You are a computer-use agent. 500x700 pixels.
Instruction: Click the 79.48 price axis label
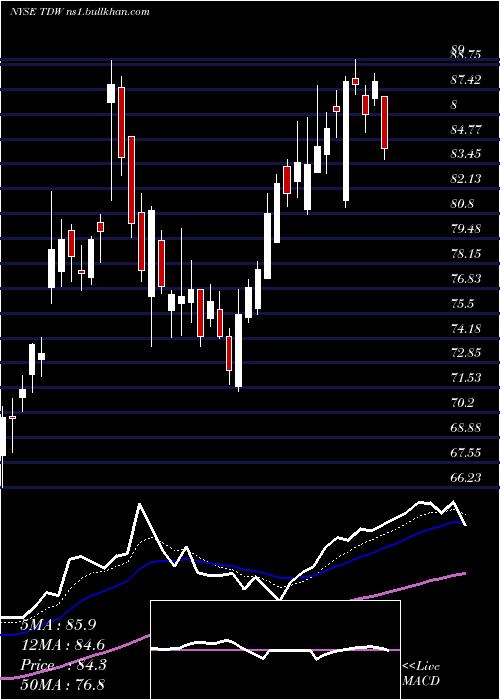[x=466, y=229]
